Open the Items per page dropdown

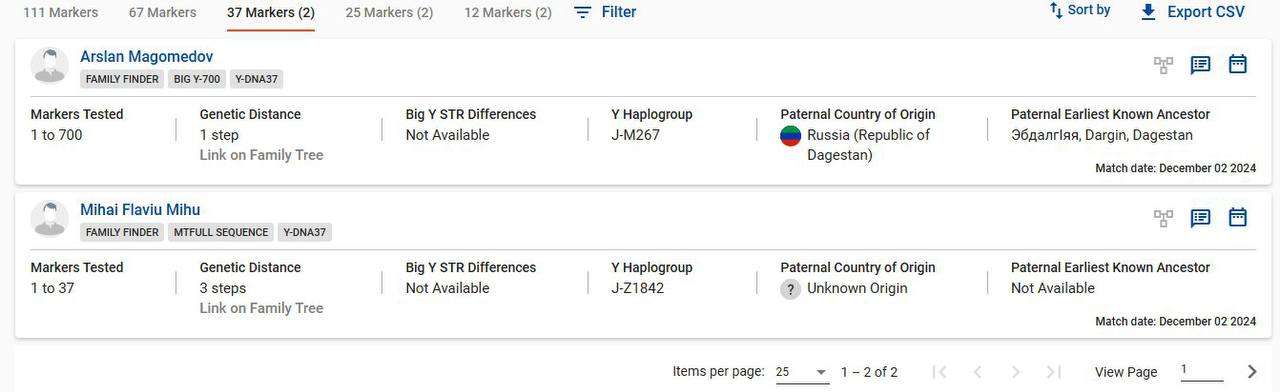802,372
